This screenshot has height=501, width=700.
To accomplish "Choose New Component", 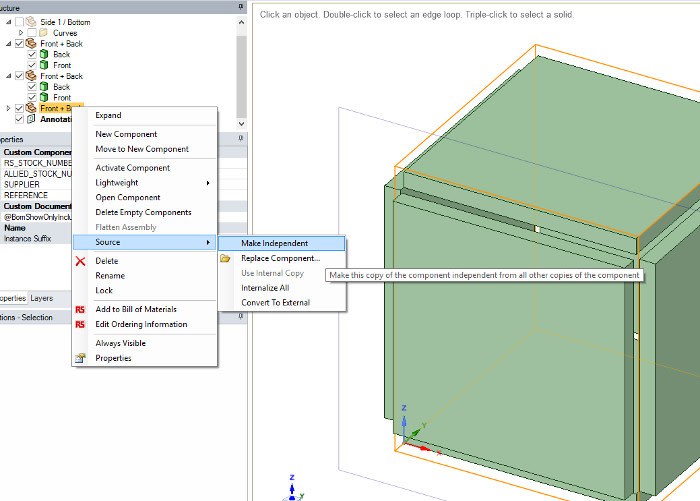I will [145, 134].
